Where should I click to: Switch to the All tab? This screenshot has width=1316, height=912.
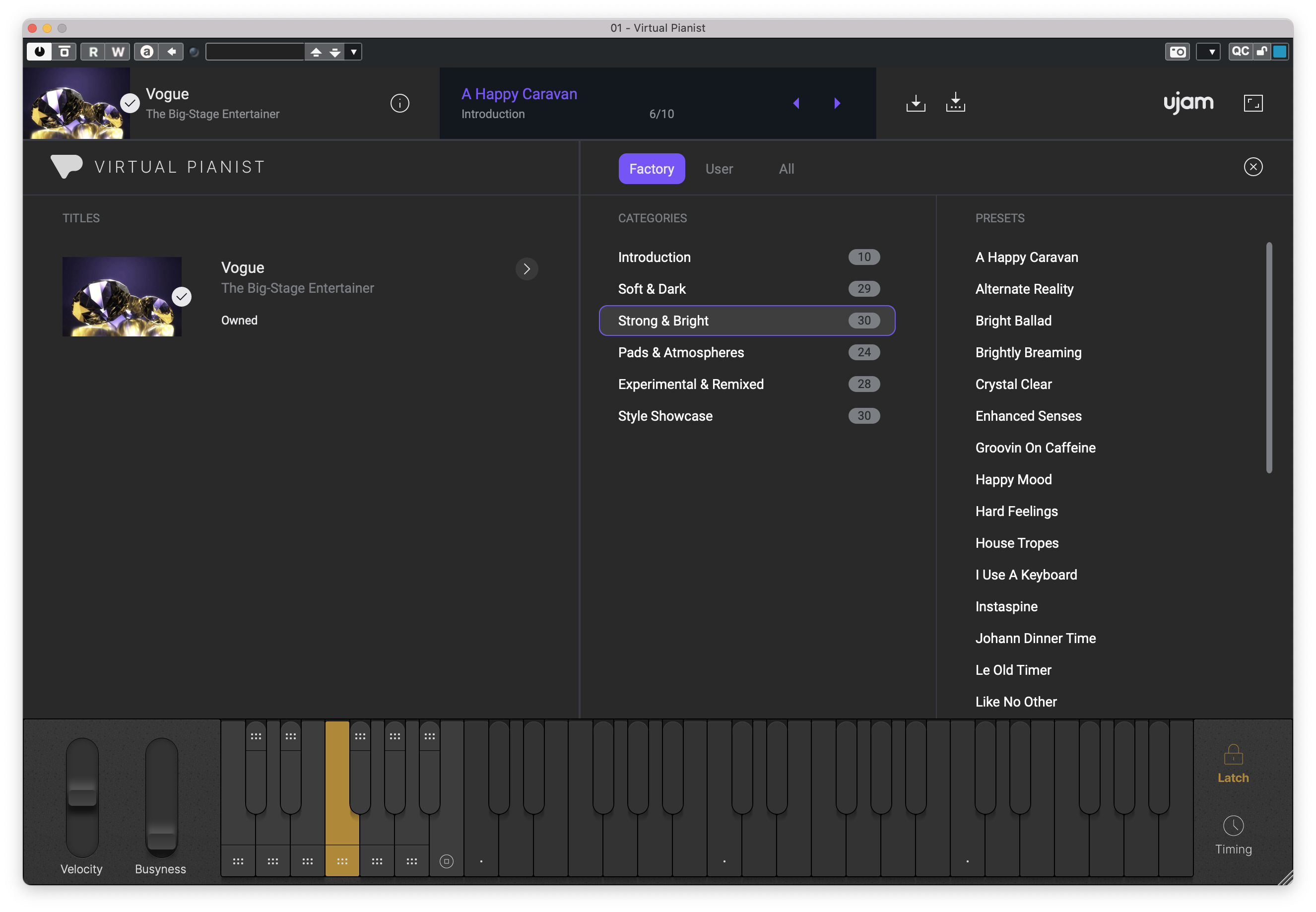pos(787,169)
